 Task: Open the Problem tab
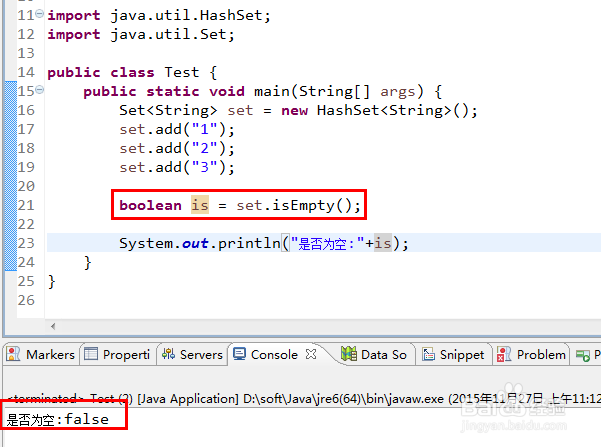(x=531, y=355)
